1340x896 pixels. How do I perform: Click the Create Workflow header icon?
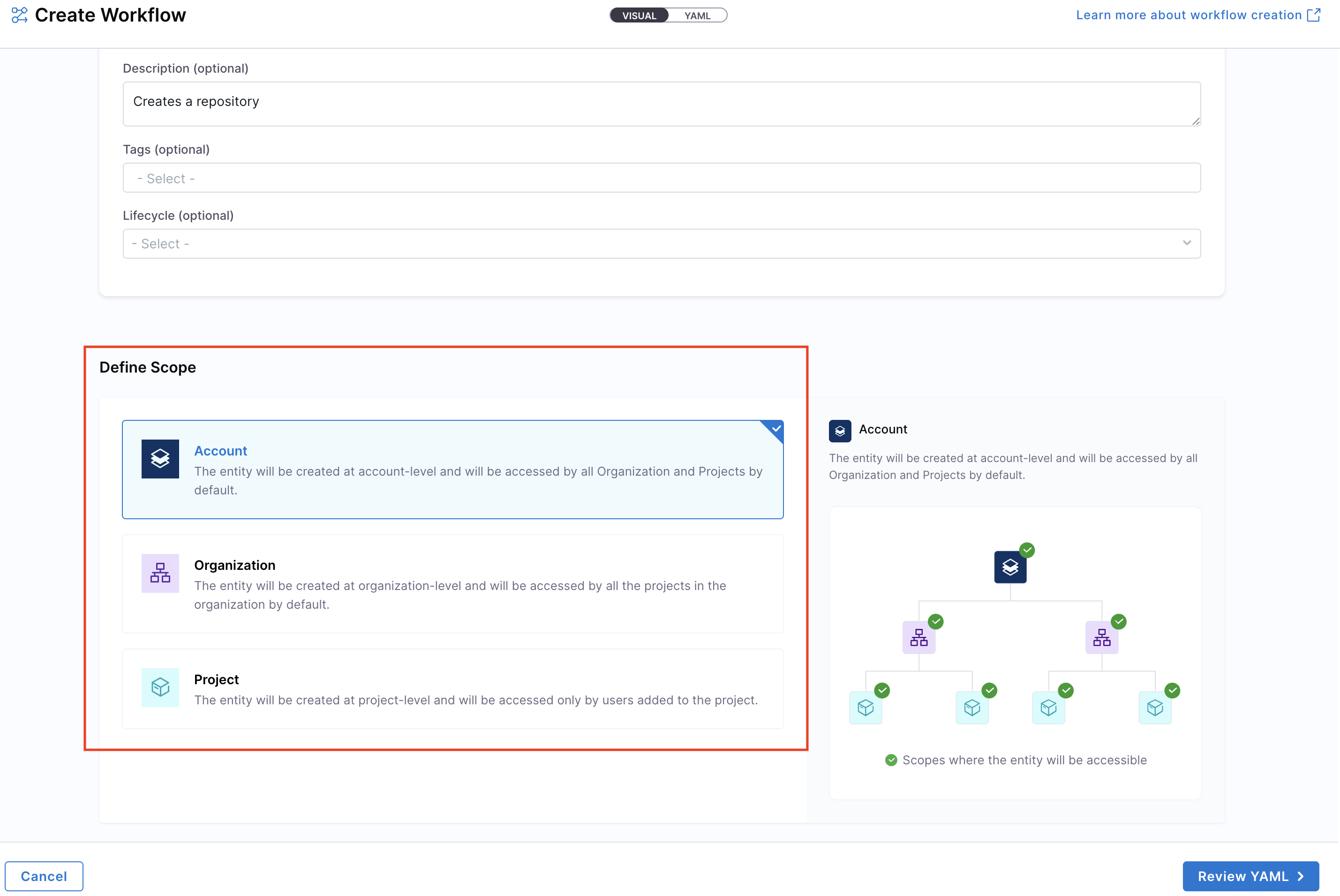[x=19, y=15]
